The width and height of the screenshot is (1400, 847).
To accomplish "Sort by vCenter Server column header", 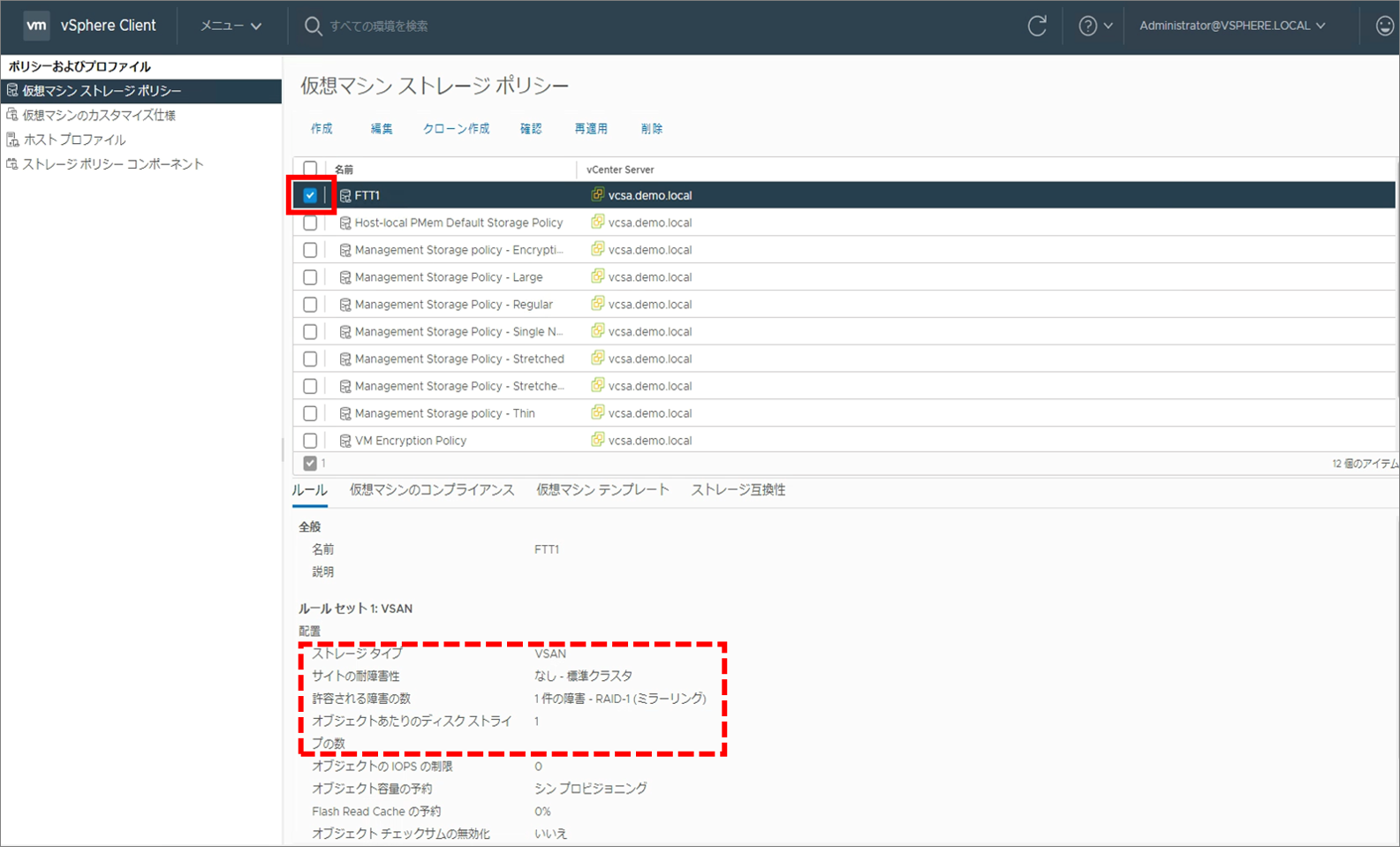I will [620, 170].
